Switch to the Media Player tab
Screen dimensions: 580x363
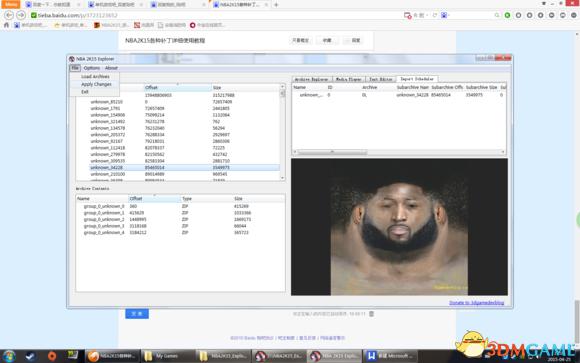pos(348,79)
